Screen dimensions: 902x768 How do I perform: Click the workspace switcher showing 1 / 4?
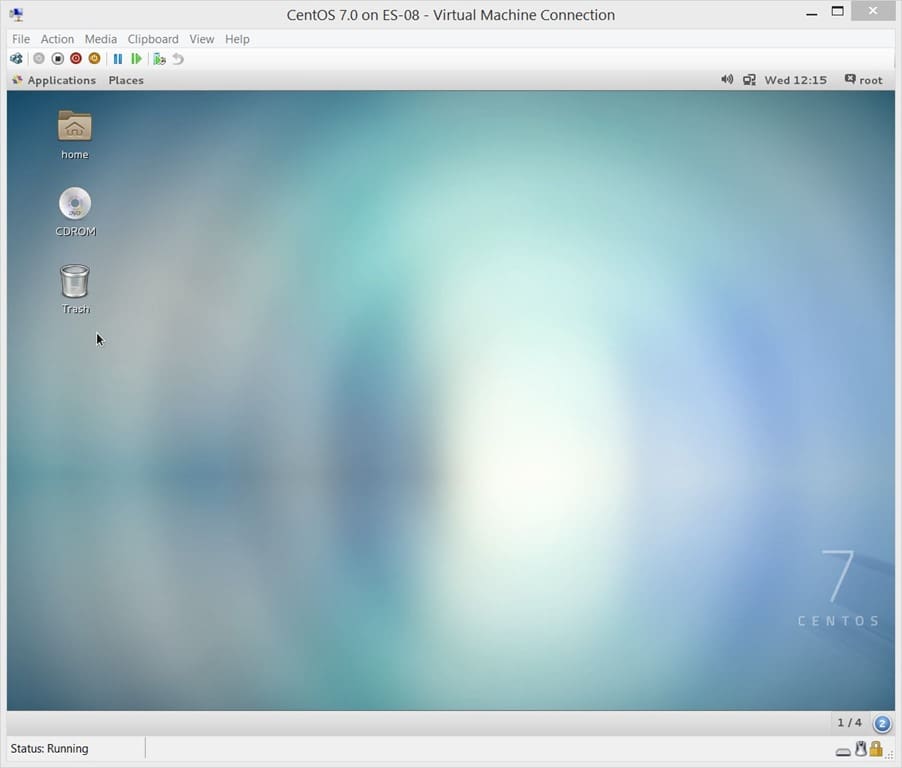[x=849, y=723]
